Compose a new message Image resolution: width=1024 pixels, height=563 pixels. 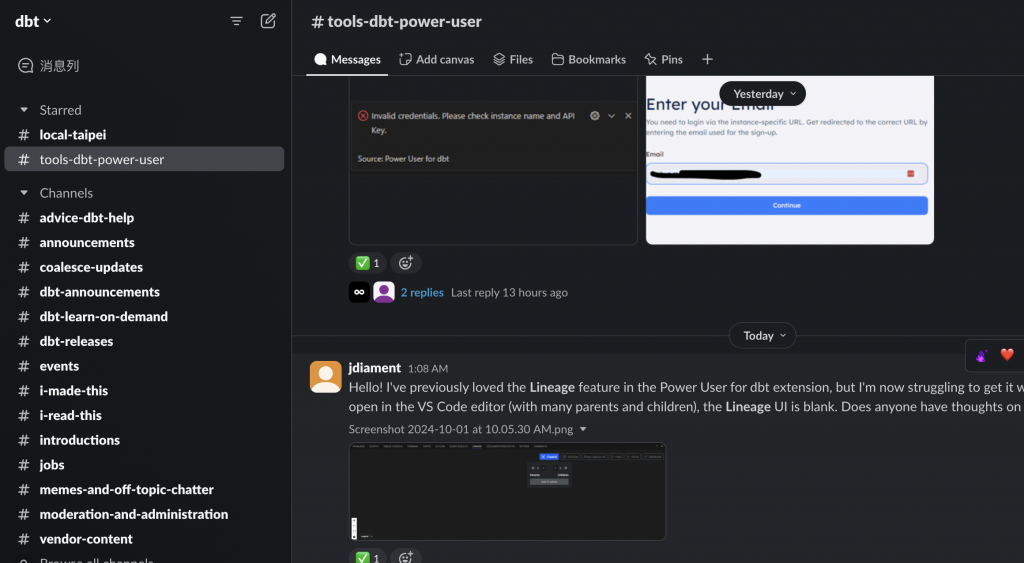tap(268, 21)
